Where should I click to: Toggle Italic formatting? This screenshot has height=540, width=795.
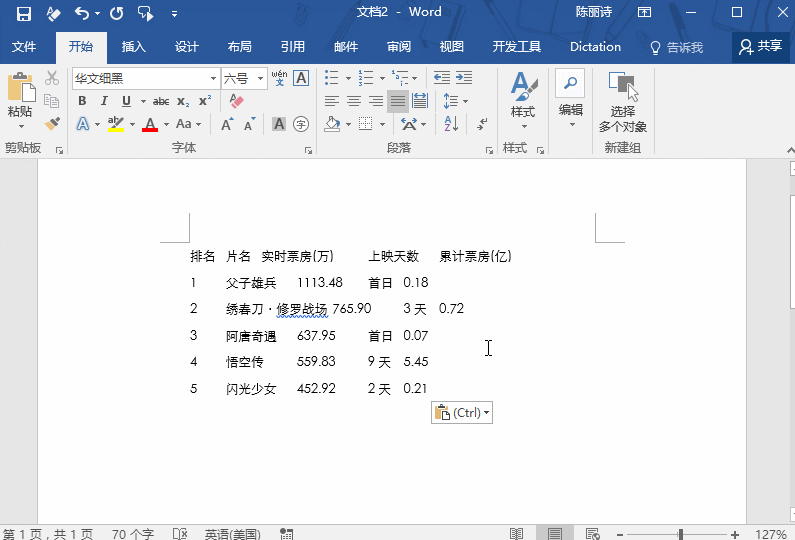104,101
